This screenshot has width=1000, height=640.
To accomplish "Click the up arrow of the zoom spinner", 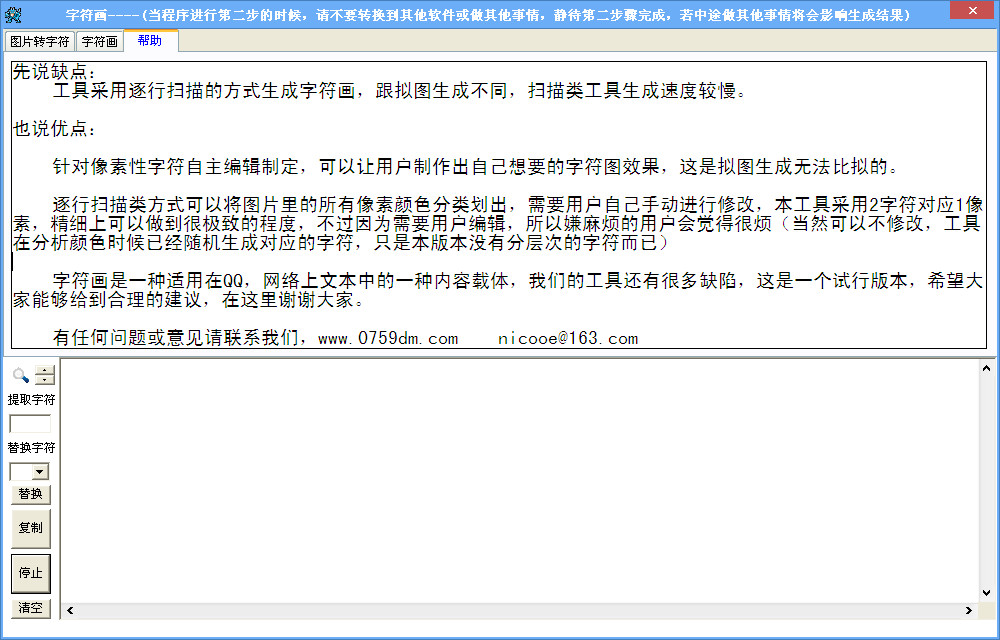I will [42, 370].
